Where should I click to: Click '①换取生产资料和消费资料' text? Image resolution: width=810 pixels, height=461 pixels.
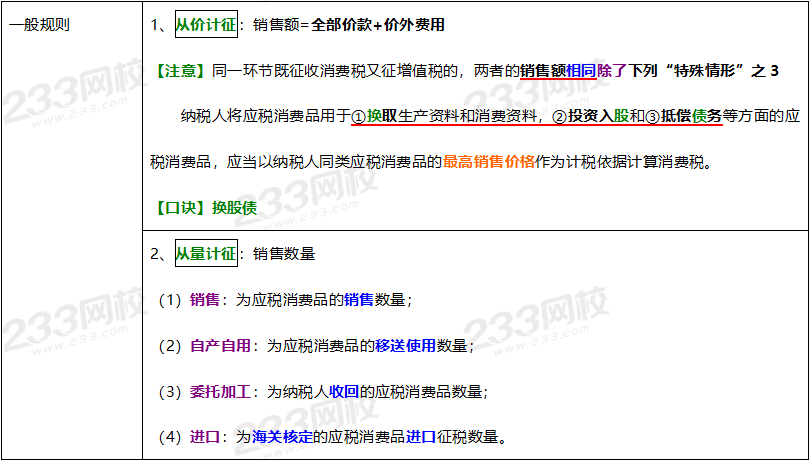coord(445,117)
